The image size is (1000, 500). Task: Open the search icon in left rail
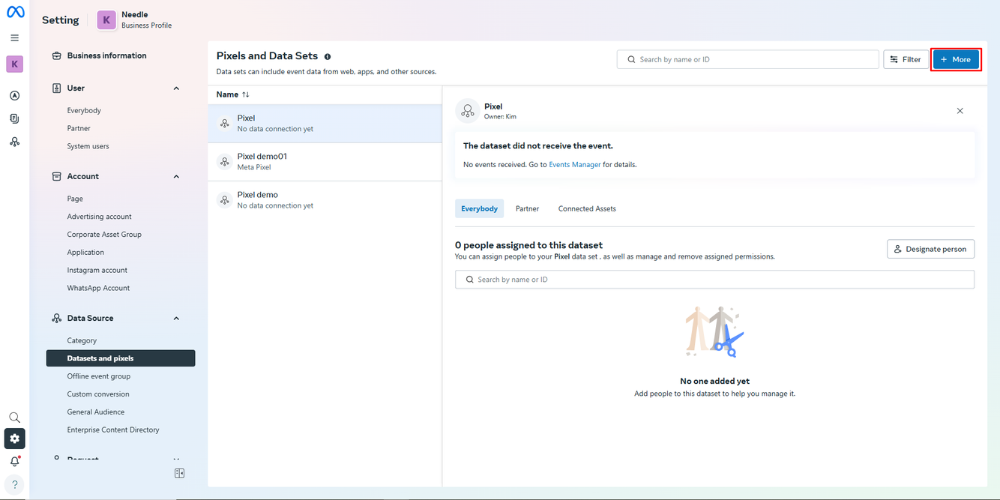14,417
